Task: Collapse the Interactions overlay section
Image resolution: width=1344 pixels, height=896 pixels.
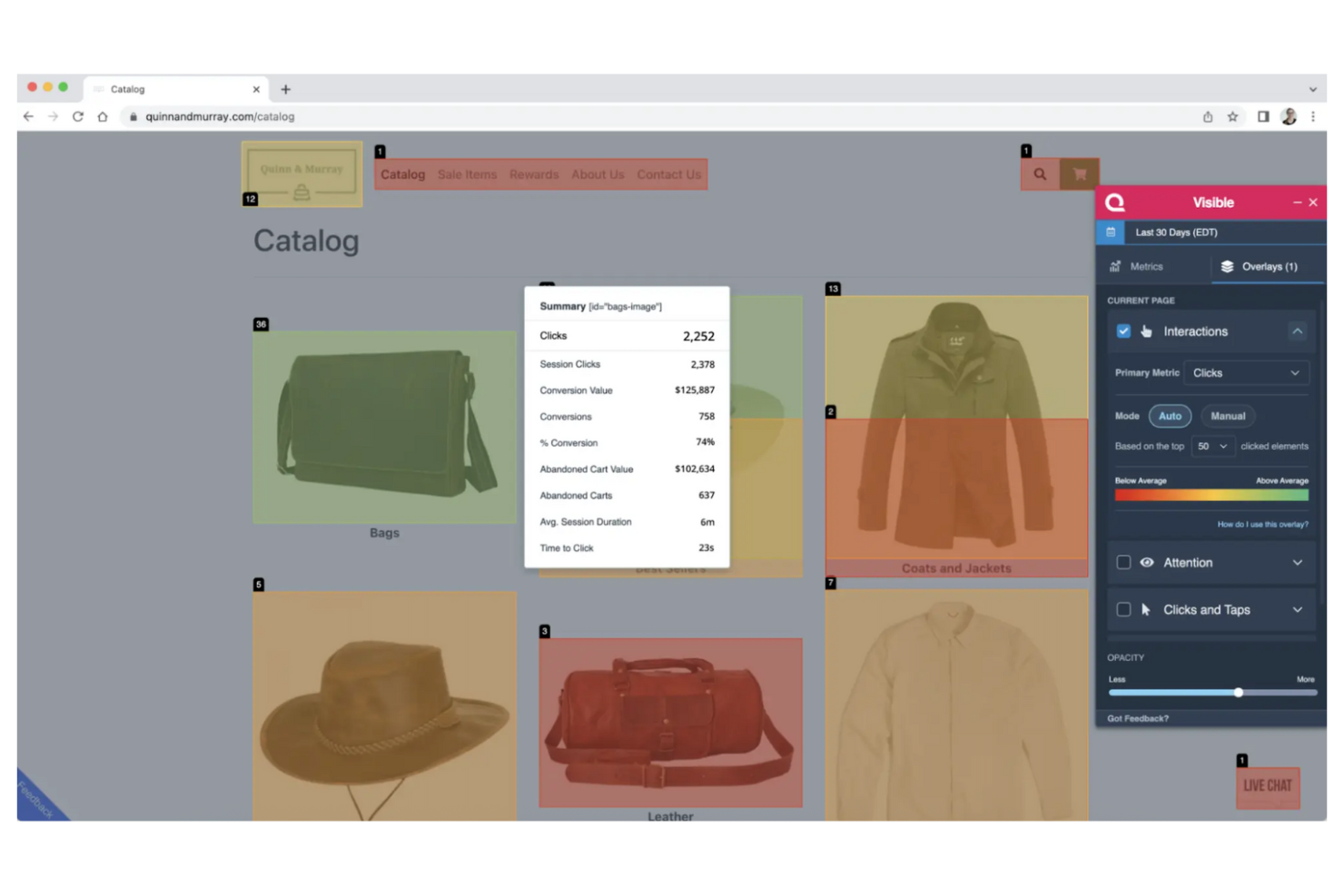Action: pyautogui.click(x=1298, y=331)
